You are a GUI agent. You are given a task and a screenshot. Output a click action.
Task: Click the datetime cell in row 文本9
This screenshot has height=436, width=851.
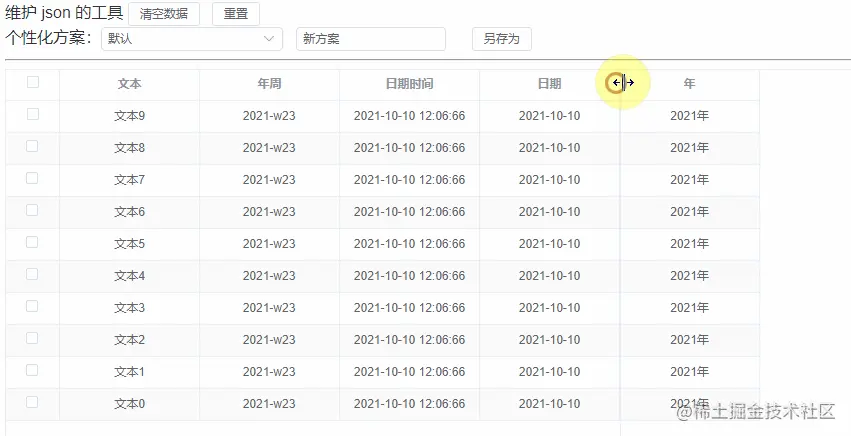click(409, 116)
